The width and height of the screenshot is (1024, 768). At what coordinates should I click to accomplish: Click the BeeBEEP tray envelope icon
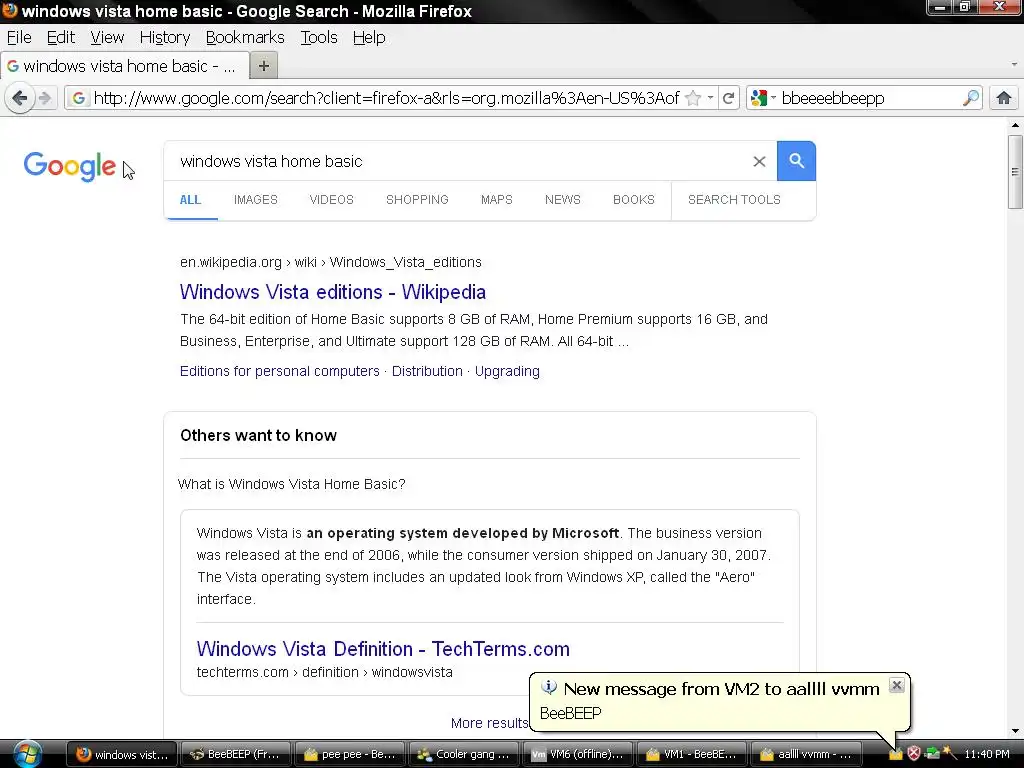coord(895,754)
